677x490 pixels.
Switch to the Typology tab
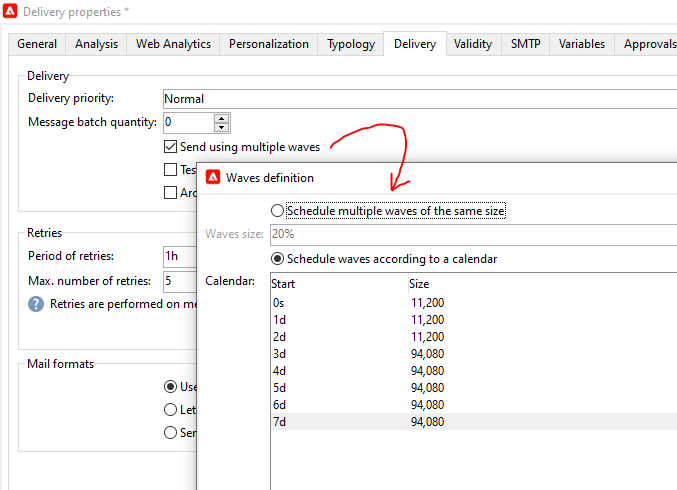tap(352, 44)
